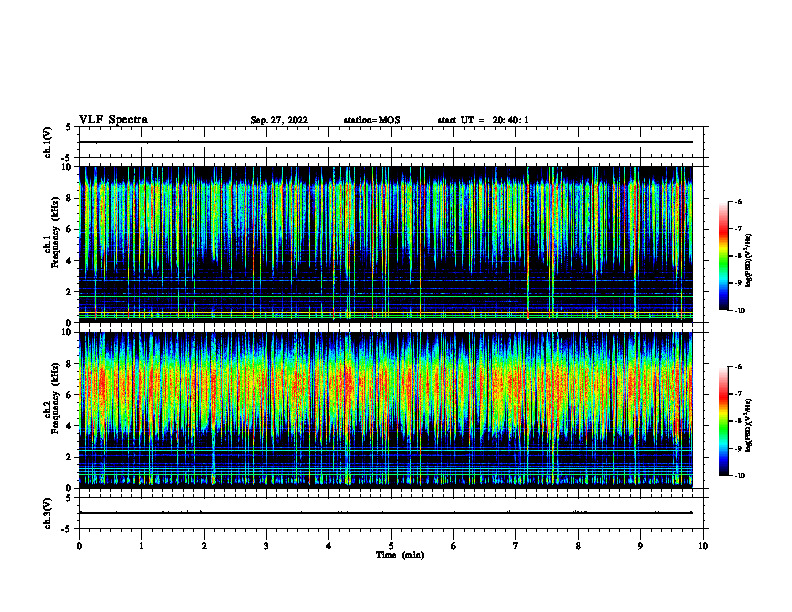The width and height of the screenshot is (792, 612).
Task: Click the '-6' label on ch.1 color scale
Action: (738, 201)
